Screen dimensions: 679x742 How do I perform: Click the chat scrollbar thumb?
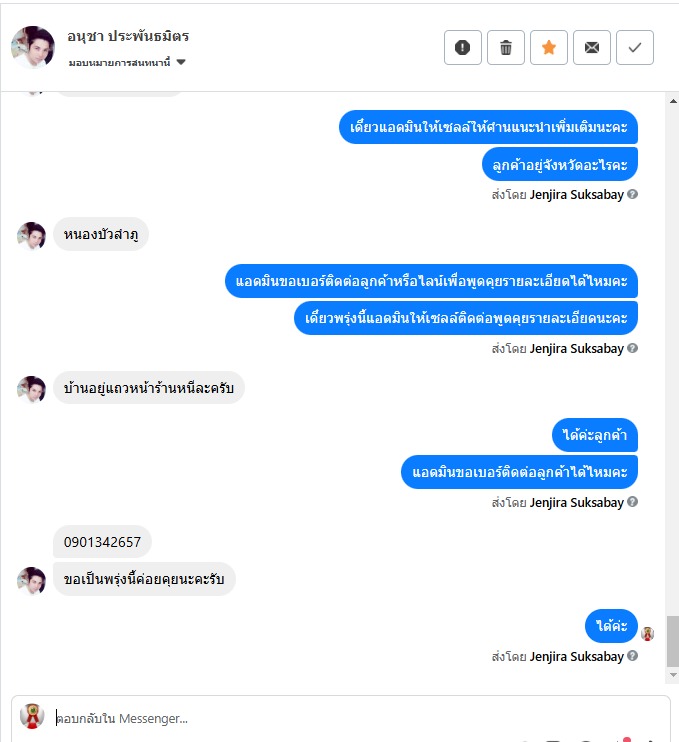click(x=673, y=641)
